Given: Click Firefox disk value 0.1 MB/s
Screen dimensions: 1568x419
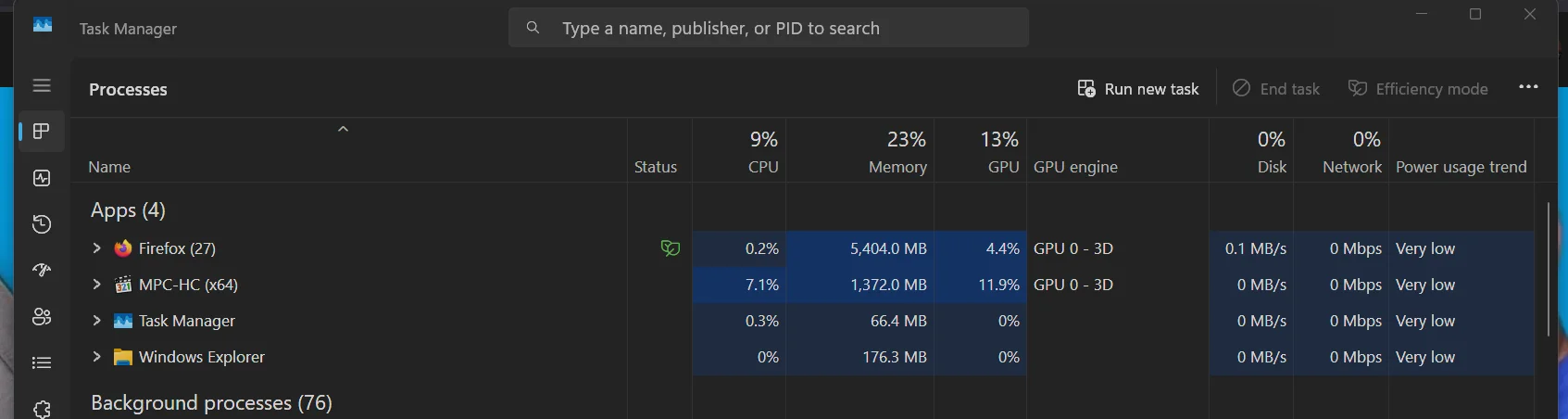Looking at the screenshot, I should [1256, 248].
